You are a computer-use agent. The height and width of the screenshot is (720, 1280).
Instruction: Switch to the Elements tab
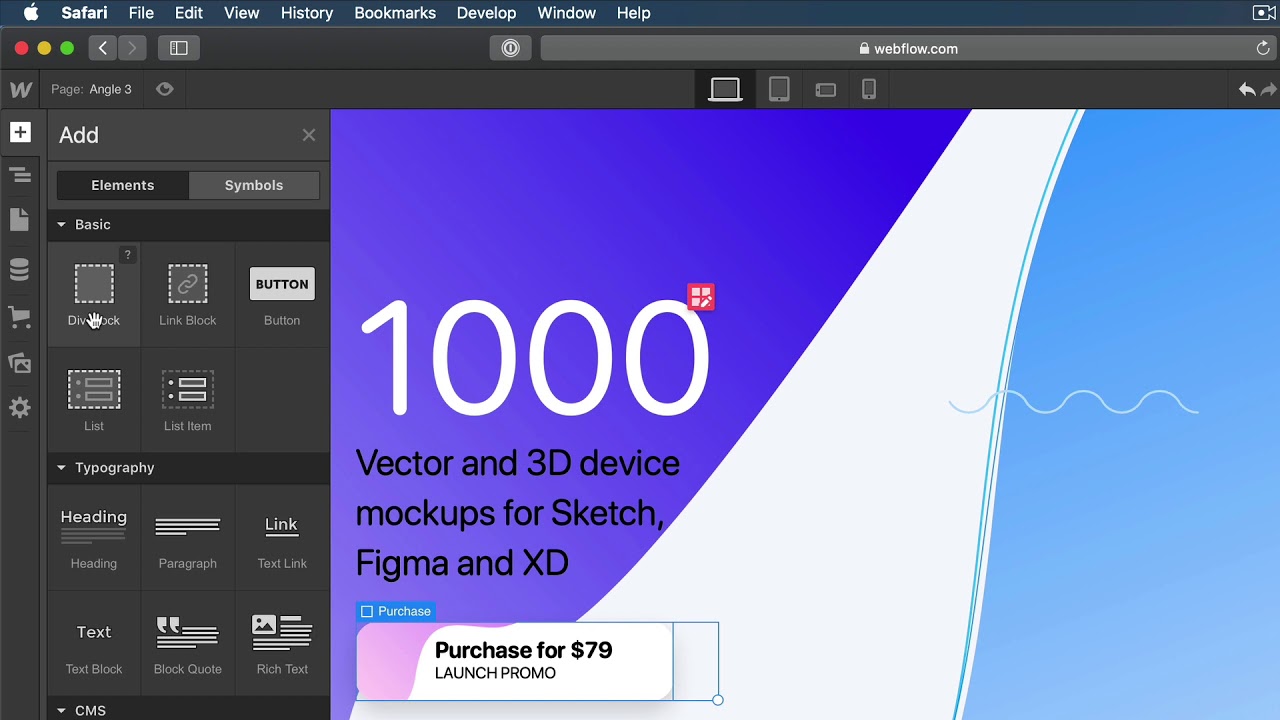click(x=123, y=185)
